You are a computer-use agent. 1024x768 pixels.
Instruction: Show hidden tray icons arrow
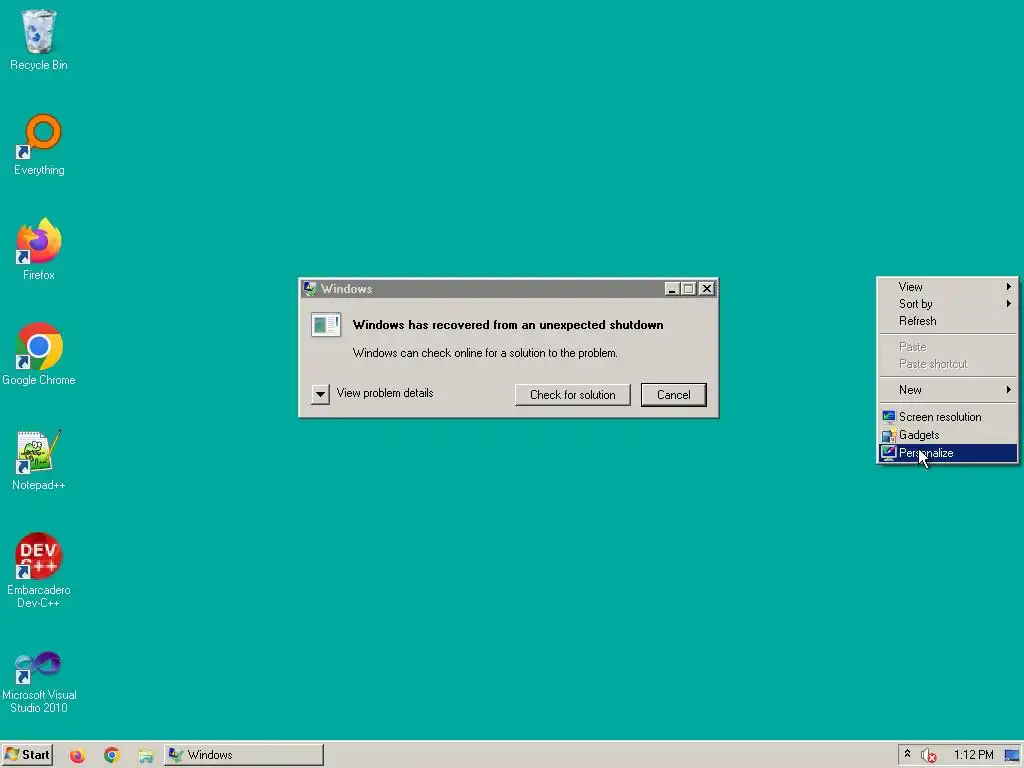907,754
